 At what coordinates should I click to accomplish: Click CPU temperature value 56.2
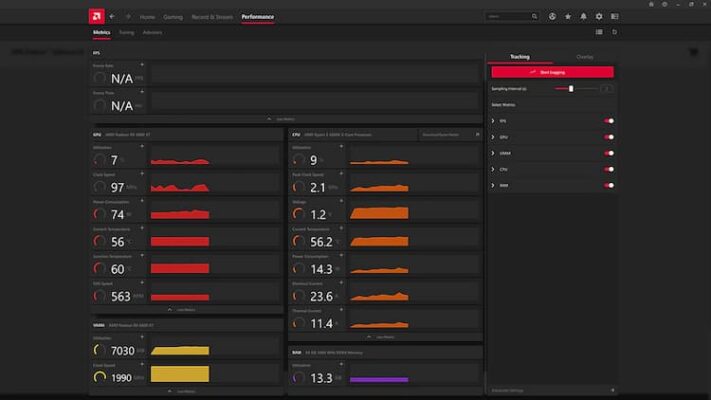coord(321,242)
